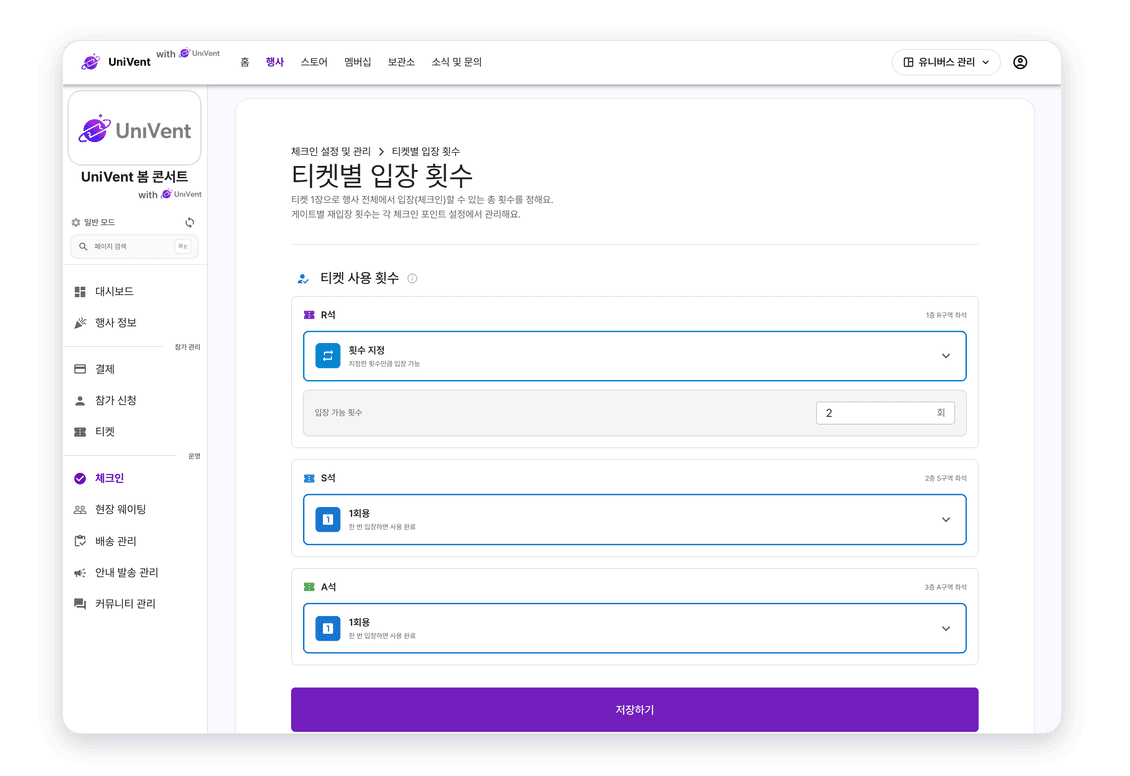The image size is (1130, 776).
Task: Expand the R석 횟수 지정 dropdown
Action: coord(634,356)
